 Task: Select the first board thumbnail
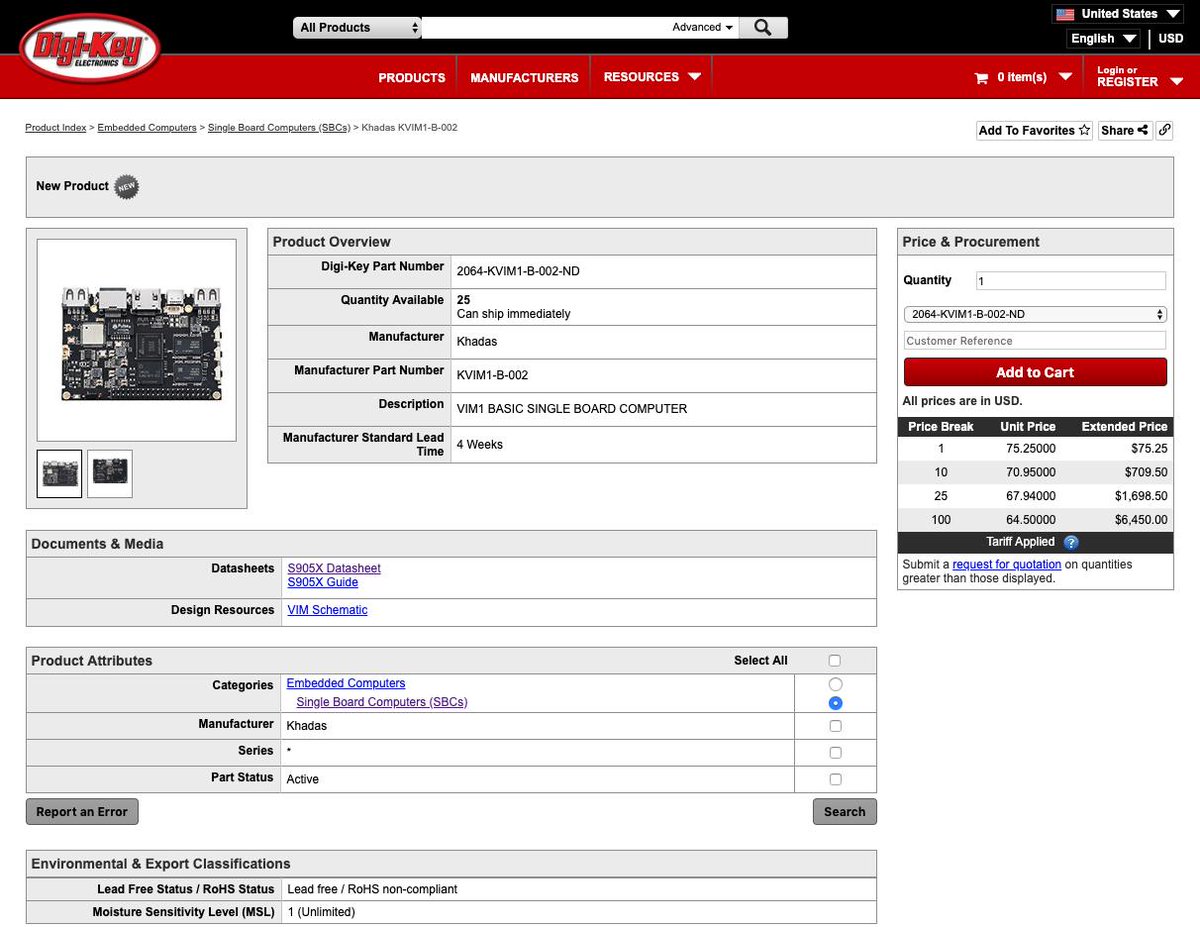59,474
